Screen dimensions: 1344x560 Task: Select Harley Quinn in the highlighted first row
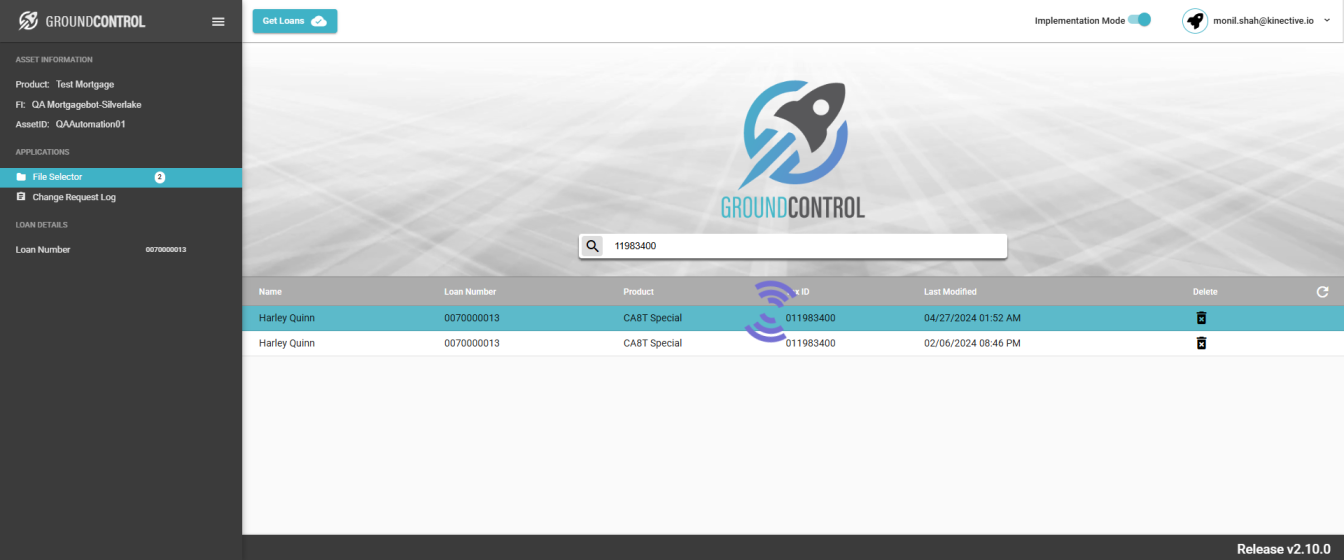[x=287, y=318]
